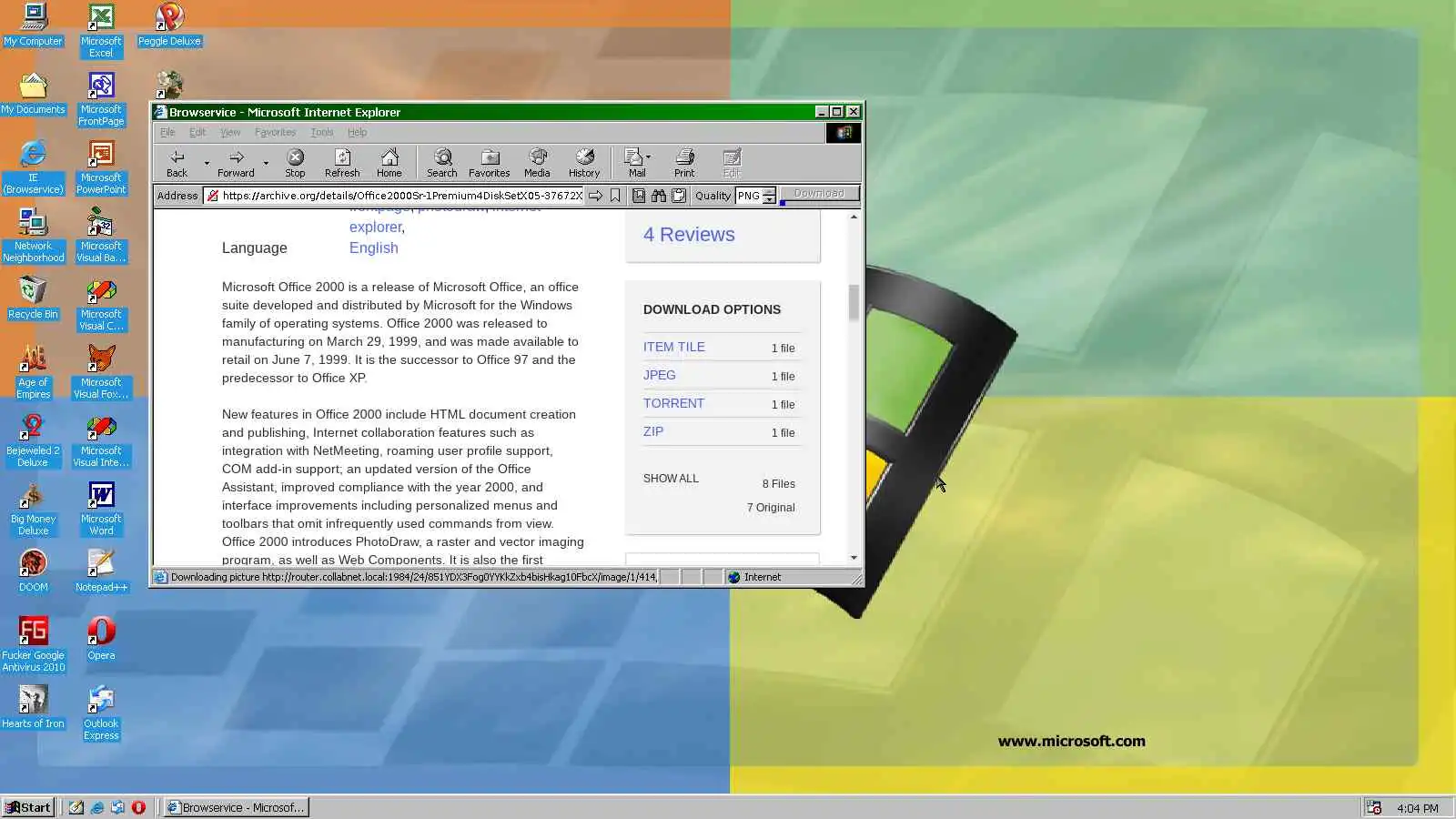Open the Help menu
This screenshot has height=819, width=1456.
pyautogui.click(x=357, y=132)
